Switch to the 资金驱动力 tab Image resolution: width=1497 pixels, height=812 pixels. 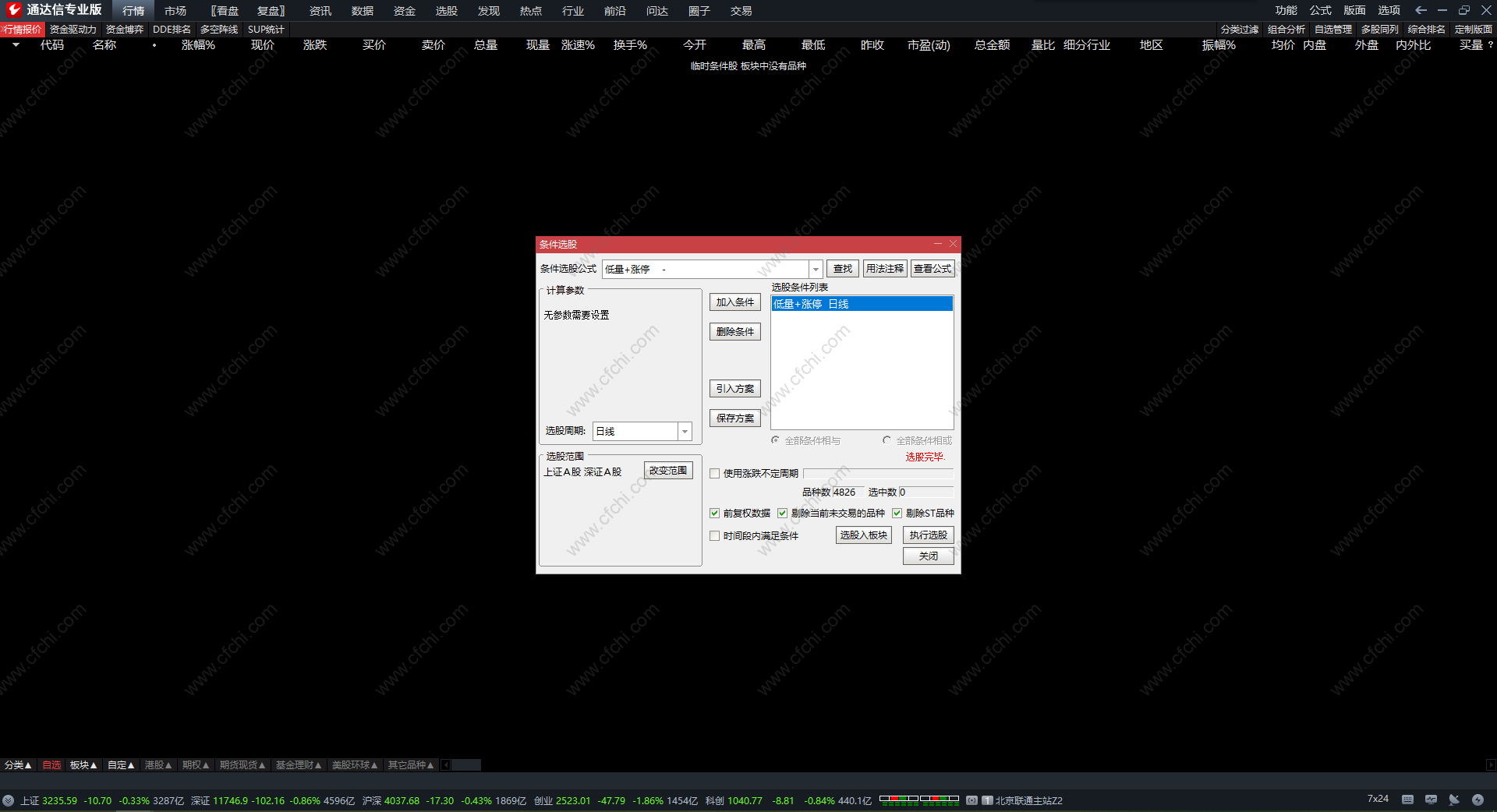(73, 30)
